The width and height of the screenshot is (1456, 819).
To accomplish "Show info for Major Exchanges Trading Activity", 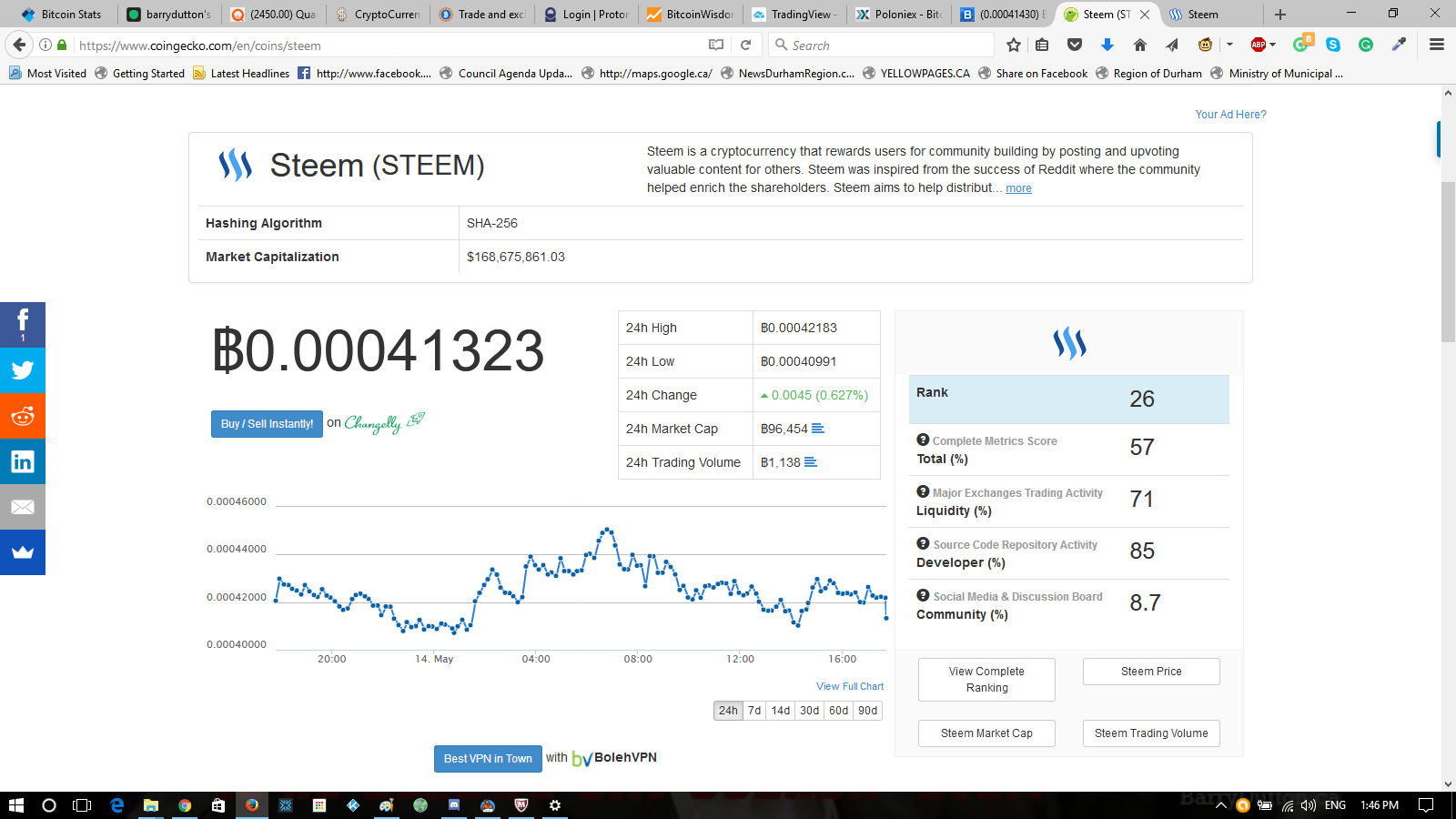I will tap(923, 491).
